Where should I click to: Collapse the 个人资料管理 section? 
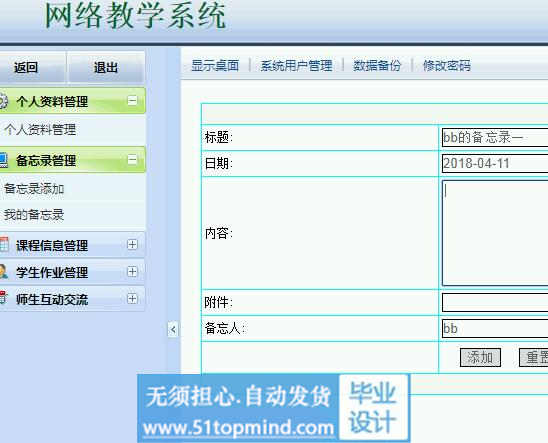point(132,101)
